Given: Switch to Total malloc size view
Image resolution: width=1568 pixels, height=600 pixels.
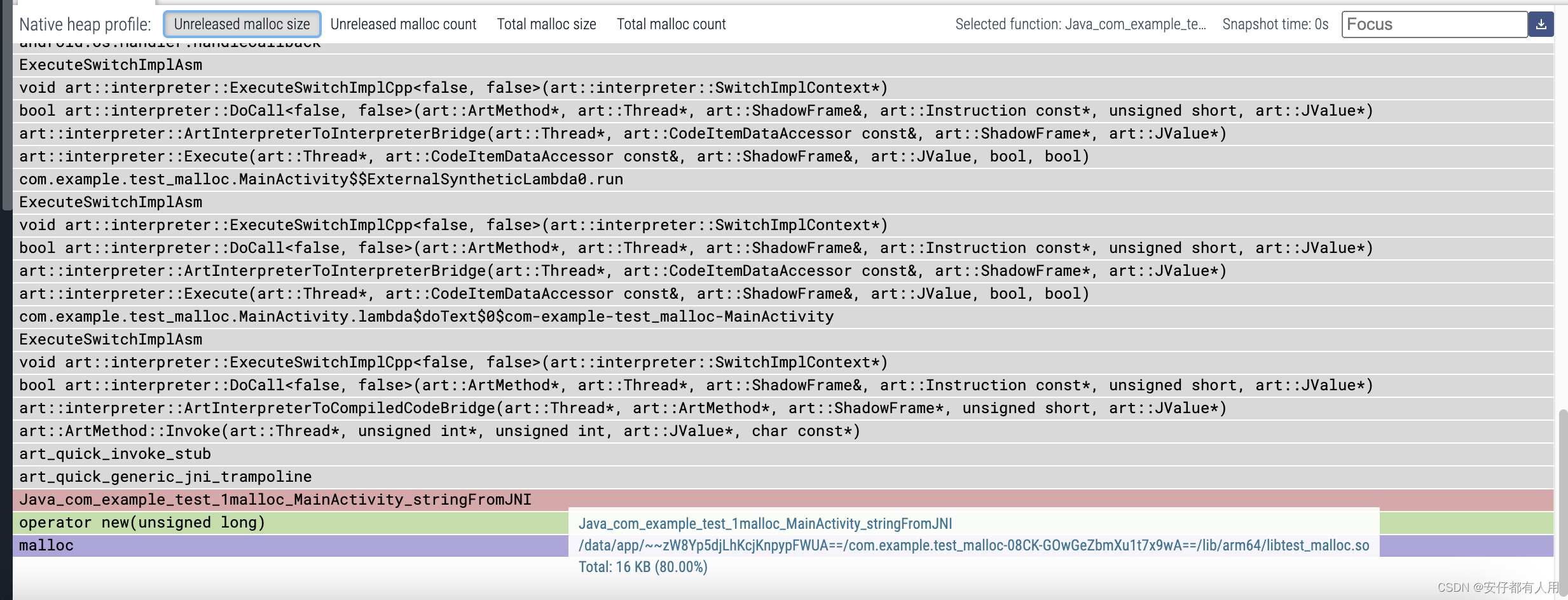Looking at the screenshot, I should (546, 24).
